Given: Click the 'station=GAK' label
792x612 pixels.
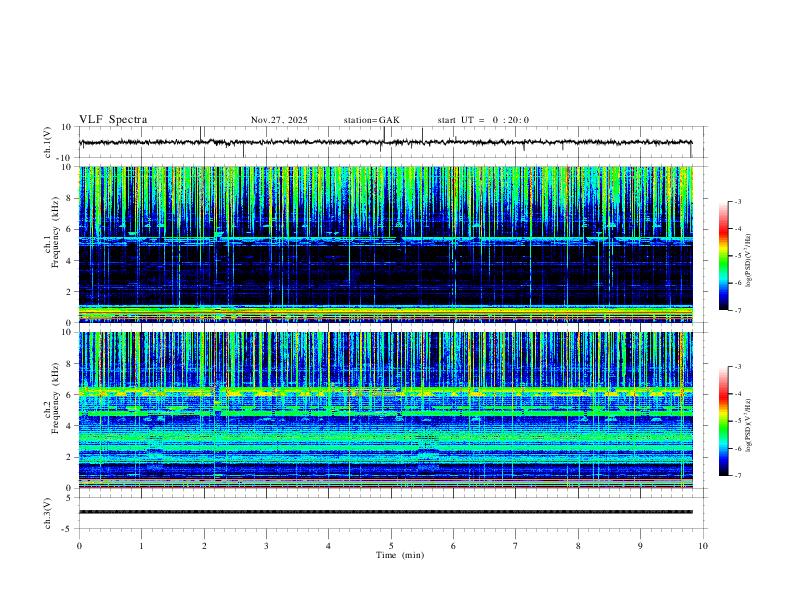Looking at the screenshot, I should [x=372, y=120].
